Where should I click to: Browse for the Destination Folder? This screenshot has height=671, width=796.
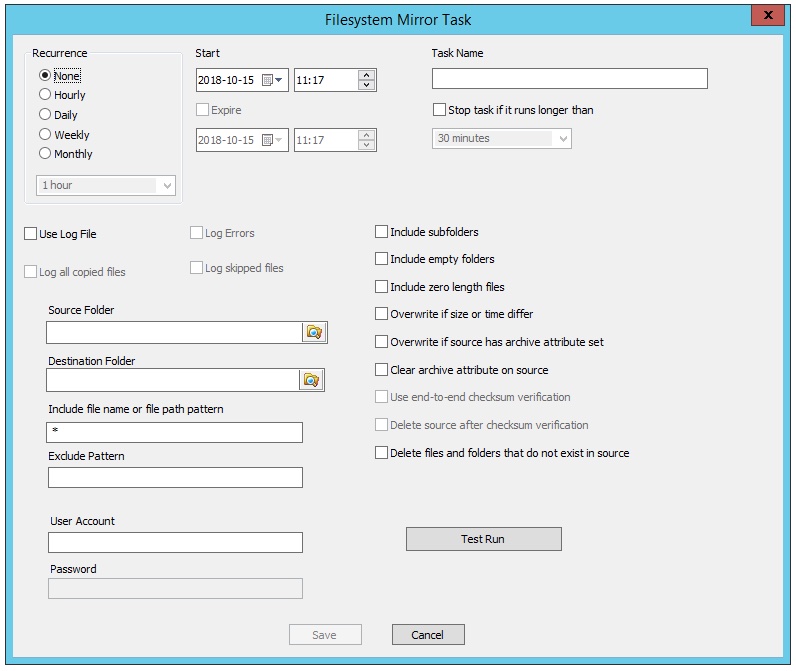point(311,380)
